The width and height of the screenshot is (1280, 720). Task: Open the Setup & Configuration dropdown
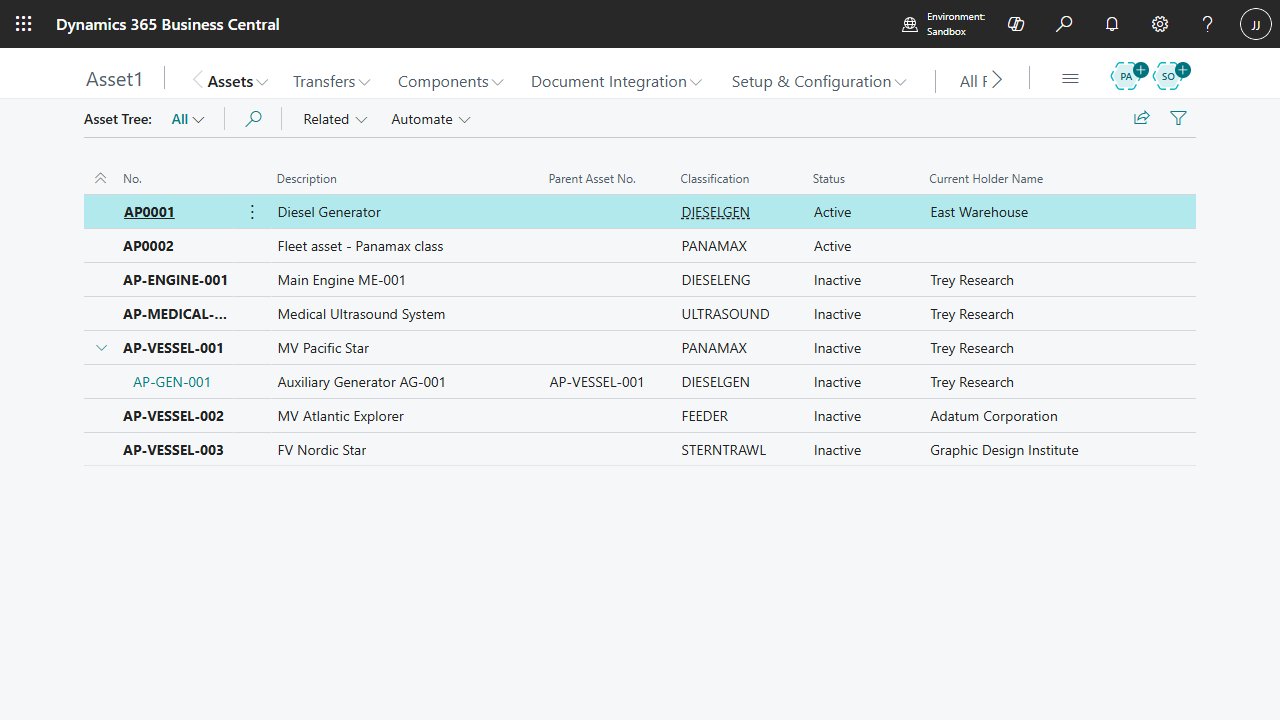click(819, 82)
